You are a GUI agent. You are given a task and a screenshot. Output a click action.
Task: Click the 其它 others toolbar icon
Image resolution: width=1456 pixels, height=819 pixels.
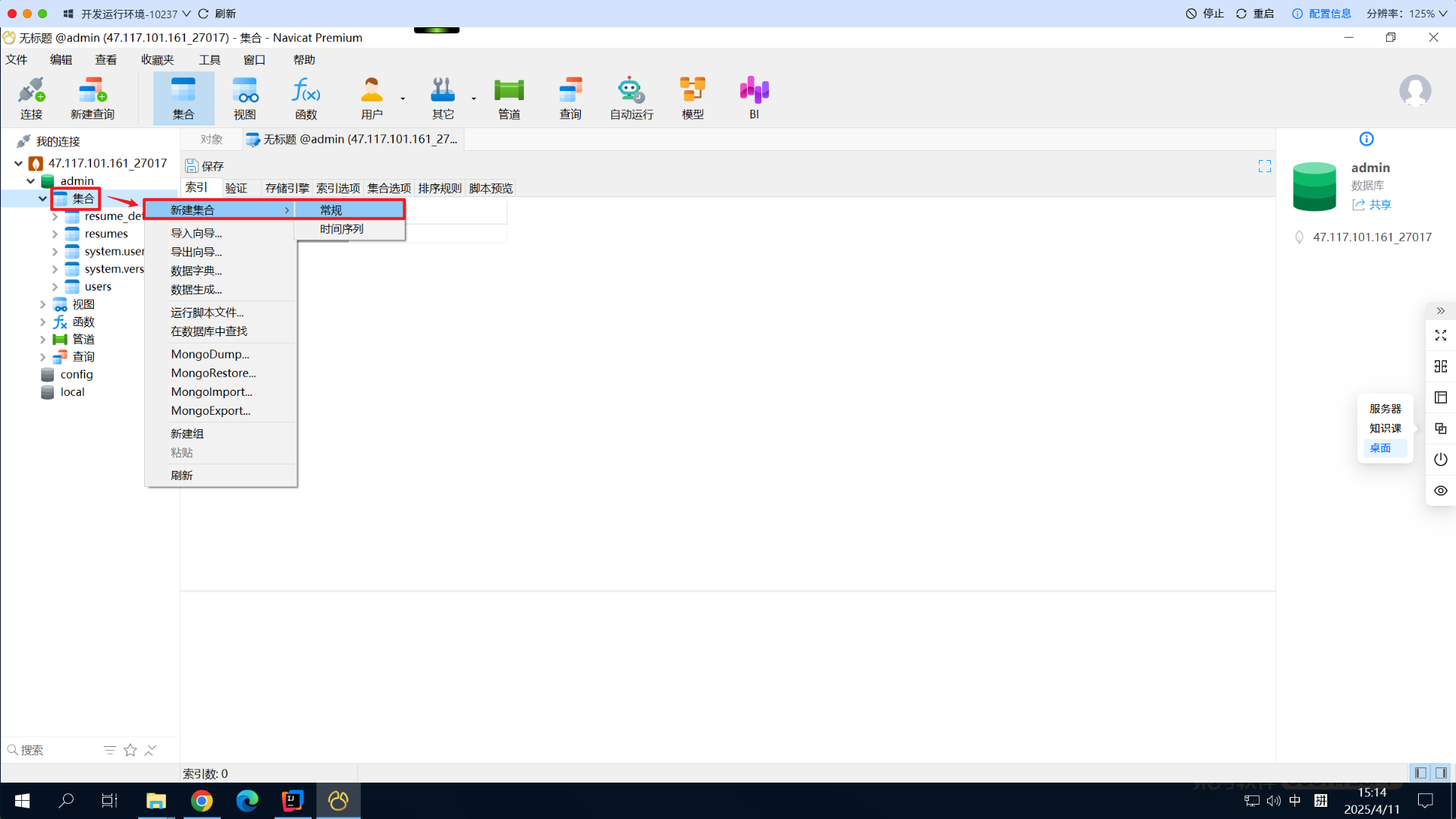(x=443, y=98)
